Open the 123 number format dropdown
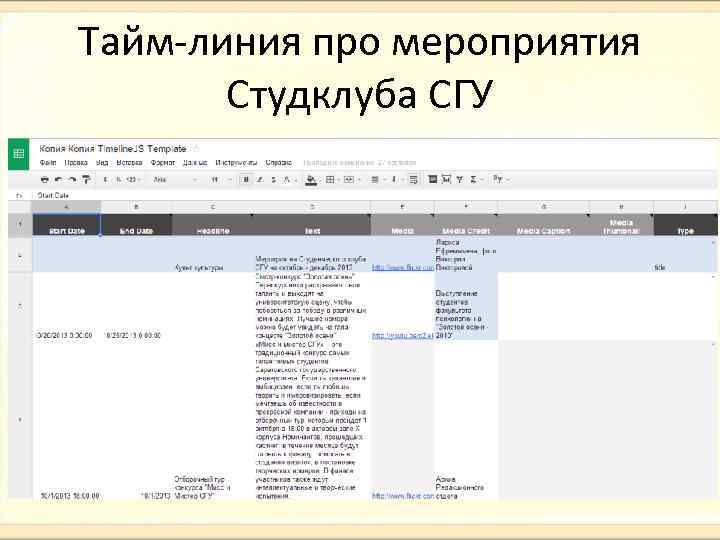Image resolution: width=720 pixels, height=540 pixels. (x=133, y=180)
